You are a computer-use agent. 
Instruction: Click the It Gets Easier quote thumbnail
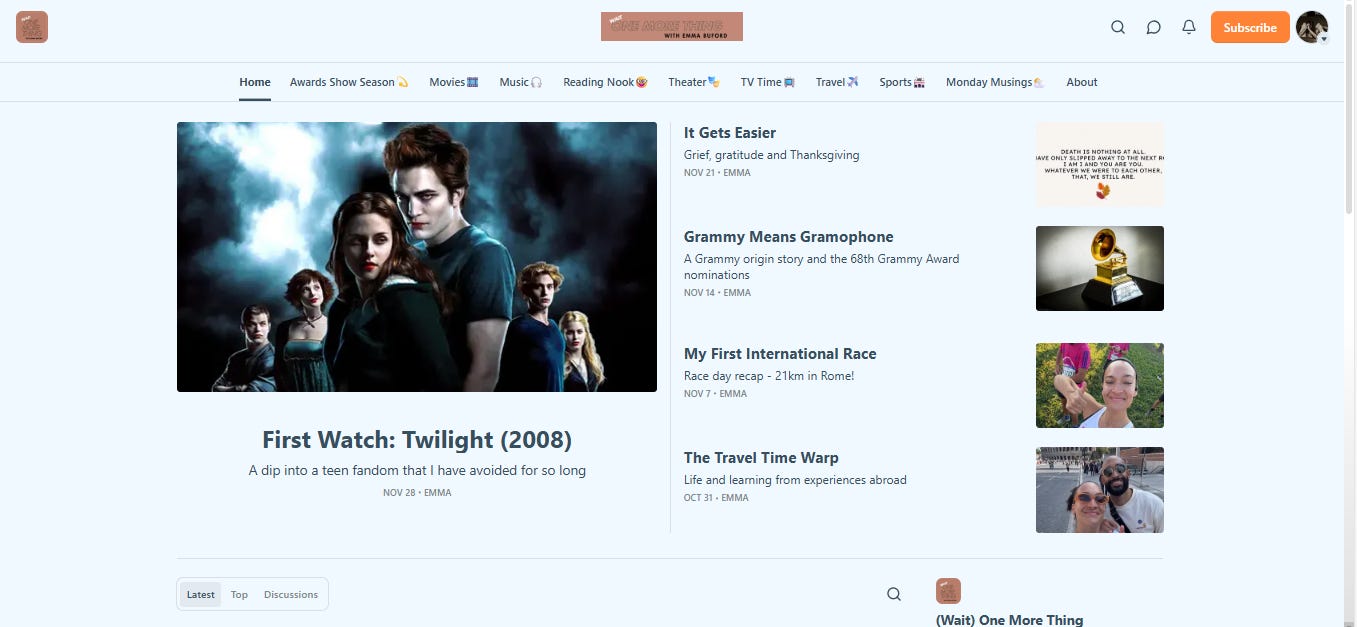[1100, 165]
